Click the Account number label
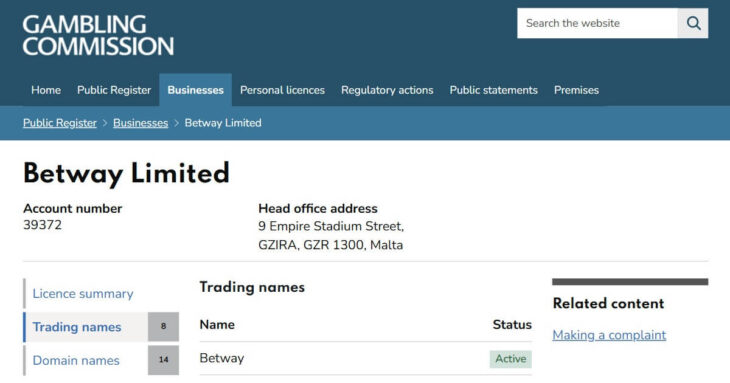730x383 pixels. [73, 208]
